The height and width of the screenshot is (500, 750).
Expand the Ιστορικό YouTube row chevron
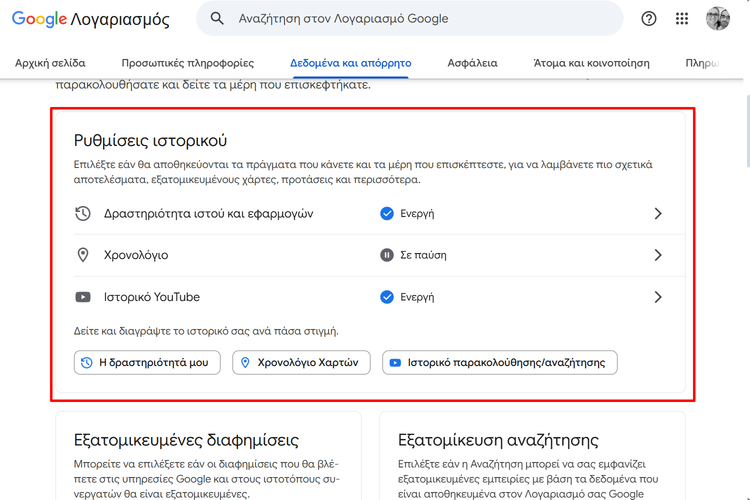click(658, 297)
